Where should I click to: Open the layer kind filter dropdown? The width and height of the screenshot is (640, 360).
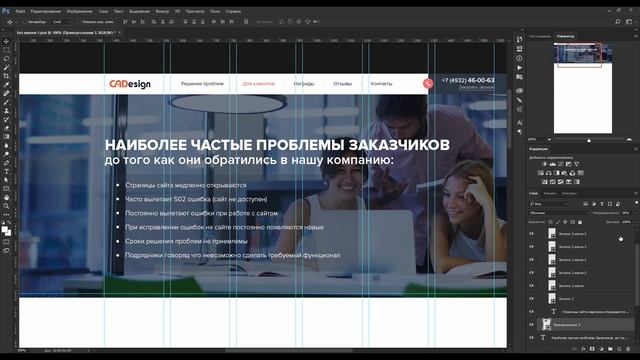pyautogui.click(x=549, y=204)
